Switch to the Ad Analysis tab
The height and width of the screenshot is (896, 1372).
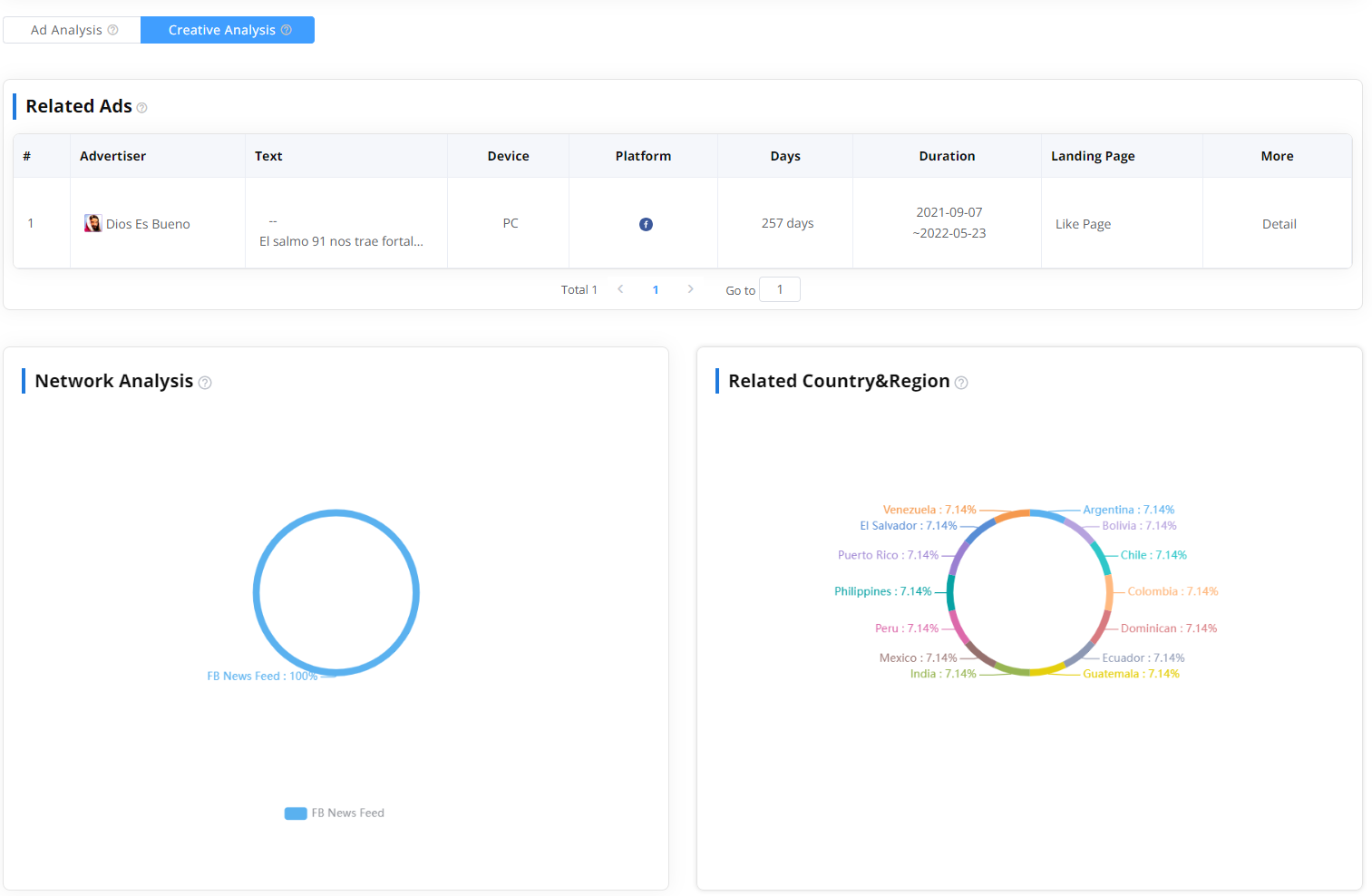click(x=67, y=29)
